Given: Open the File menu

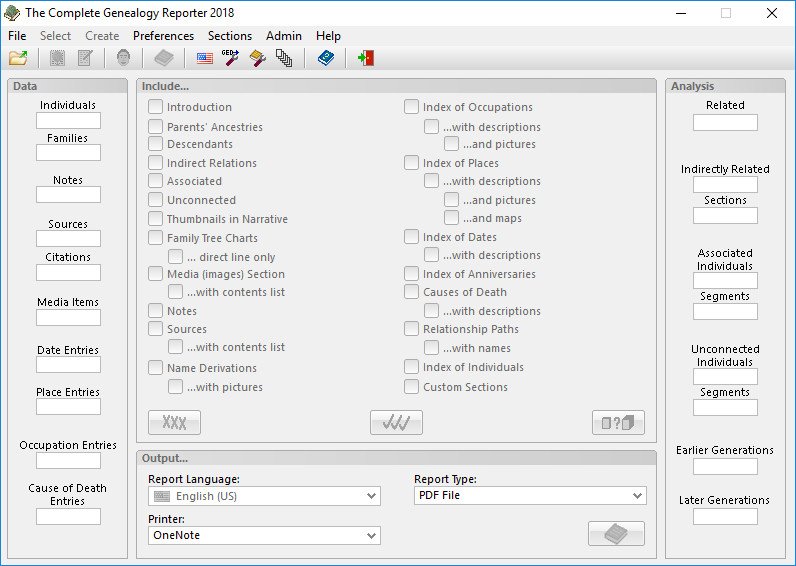Looking at the screenshot, I should [x=17, y=36].
